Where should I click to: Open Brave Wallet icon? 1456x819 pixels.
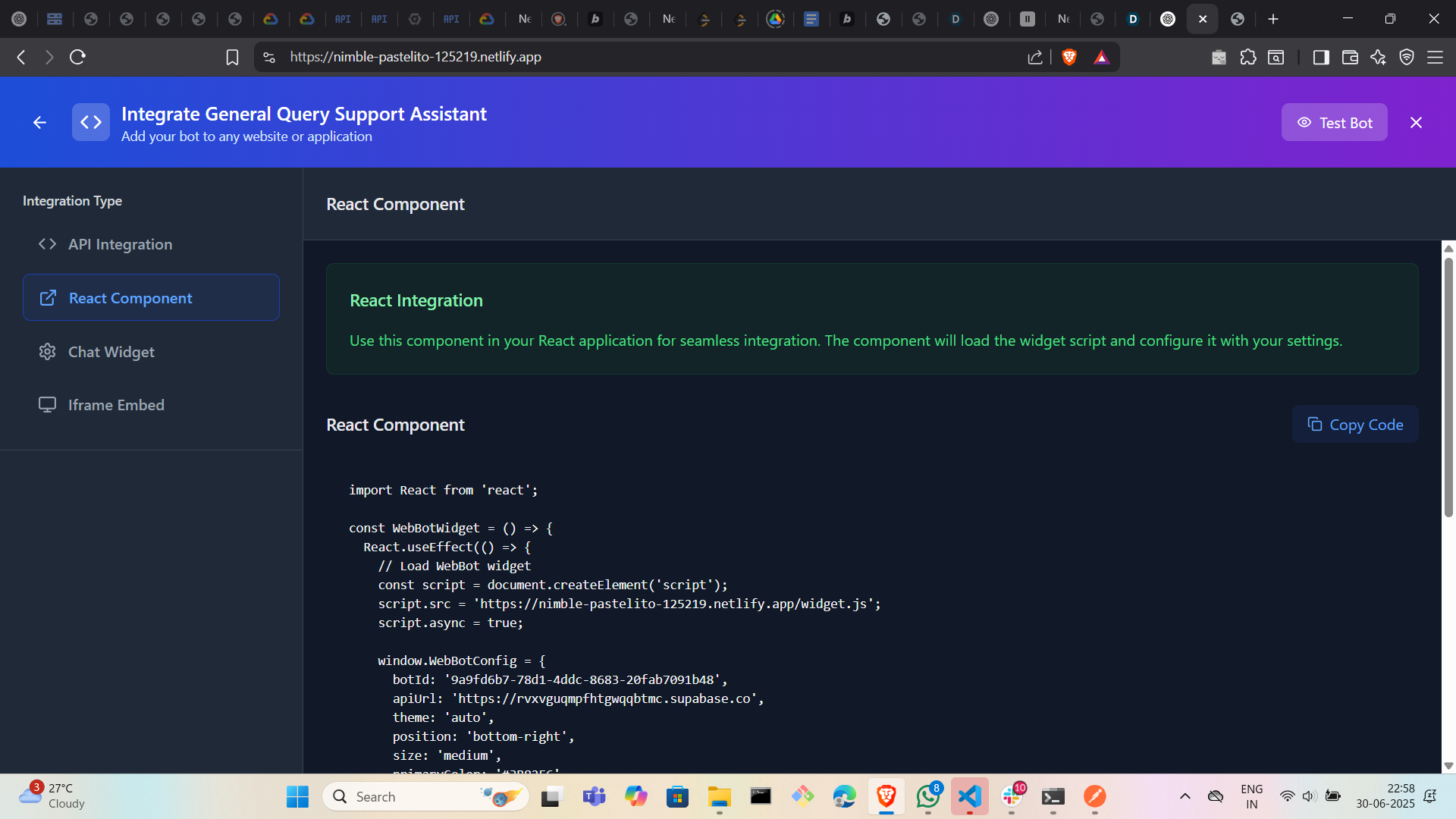(1349, 57)
